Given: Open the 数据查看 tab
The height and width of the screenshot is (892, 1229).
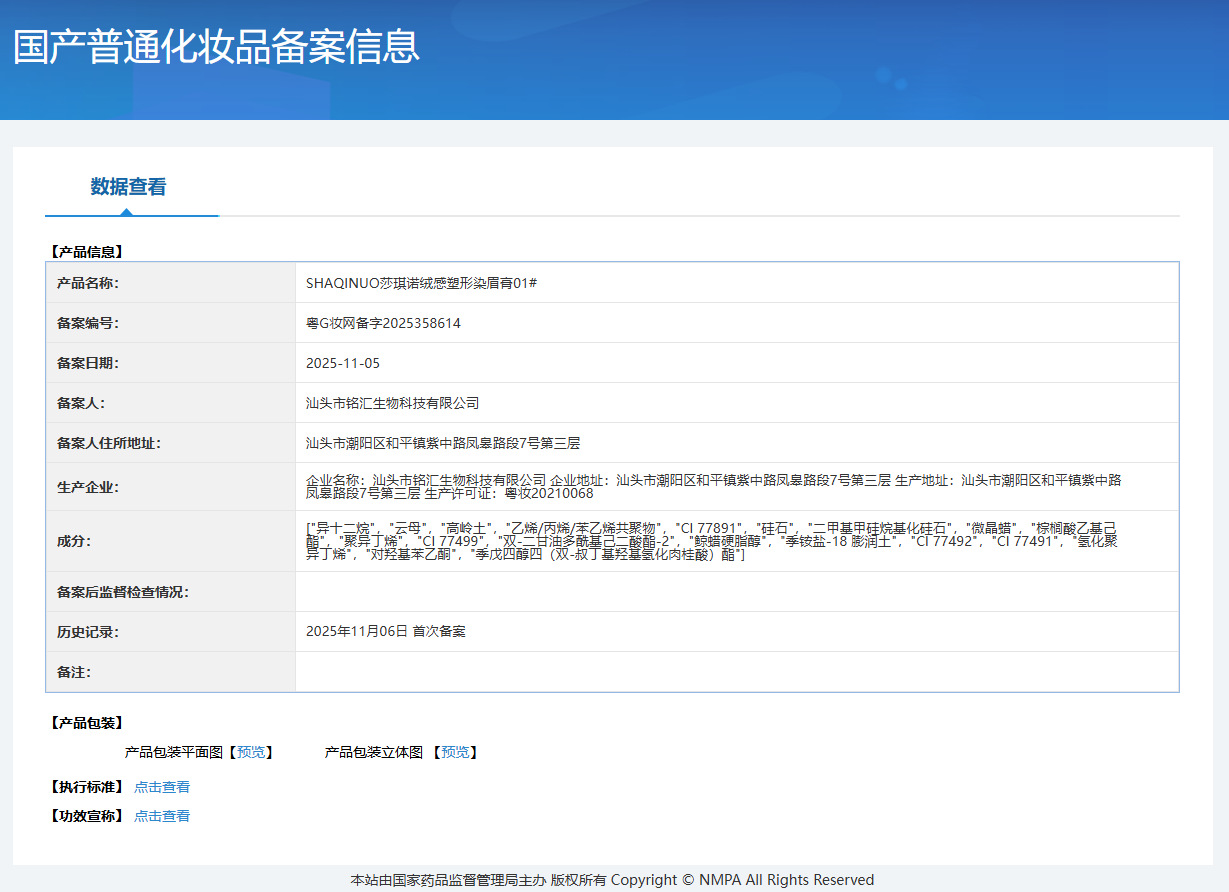Looking at the screenshot, I should [128, 187].
